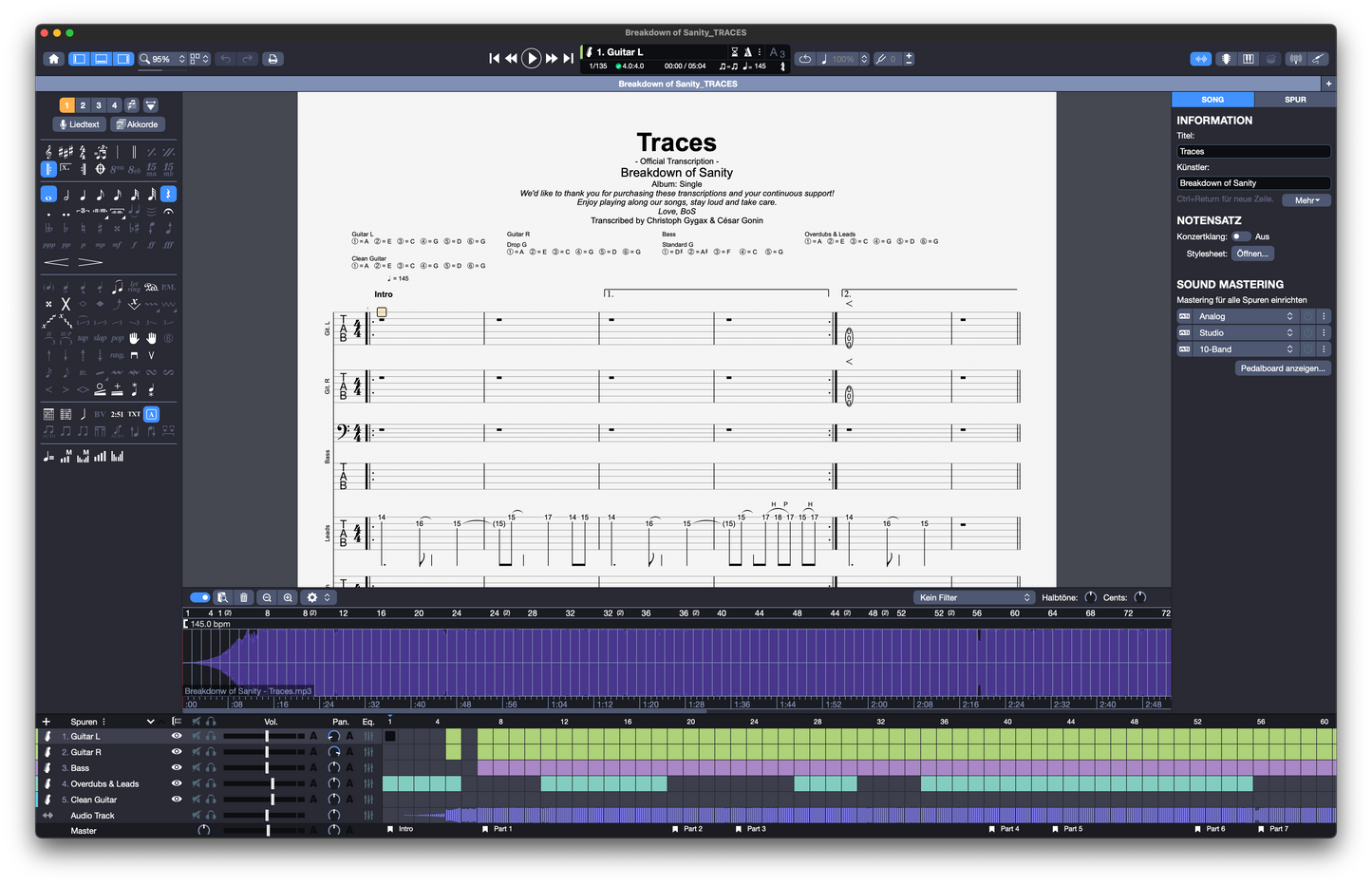The width and height of the screenshot is (1372, 885).
Task: Apply palm mute P.M. effect
Action: 168,287
